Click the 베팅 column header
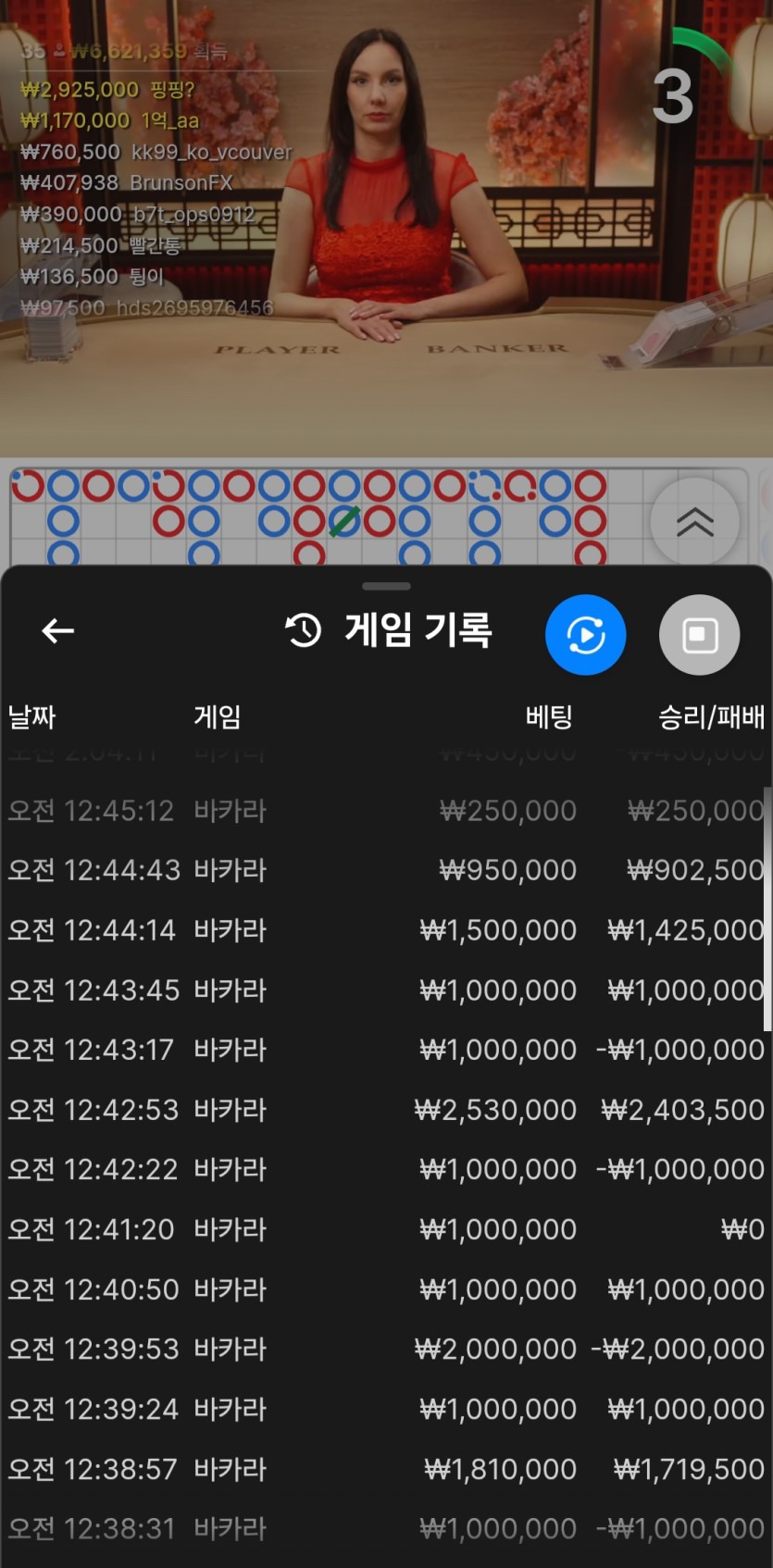Viewport: 773px width, 1568px height. (549, 716)
